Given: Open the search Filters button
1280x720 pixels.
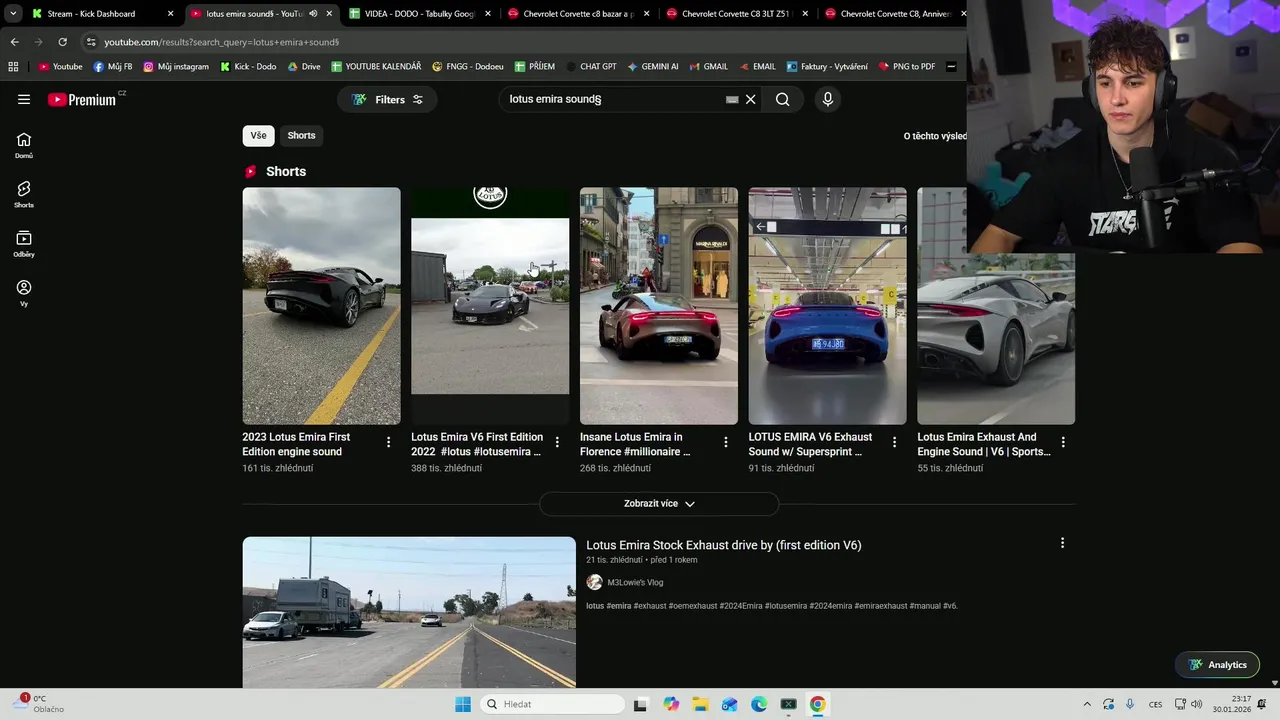Looking at the screenshot, I should click(x=387, y=99).
